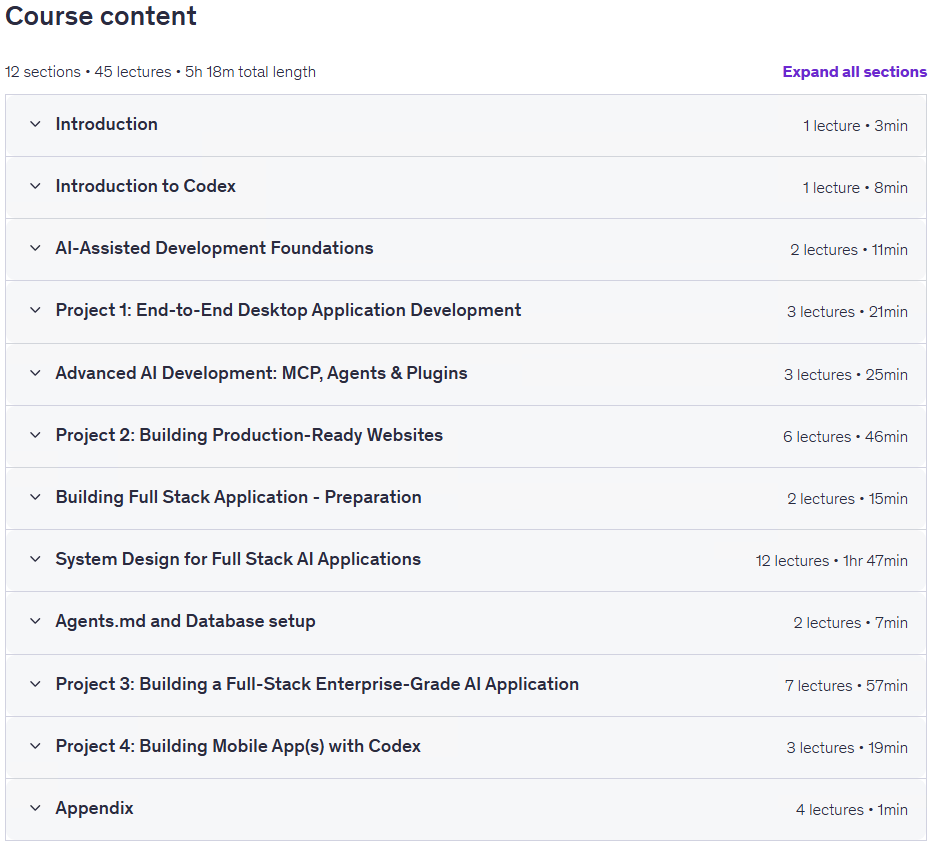Expand Advanced AI Development section chevron
This screenshot has width=929, height=843.
coord(36,373)
